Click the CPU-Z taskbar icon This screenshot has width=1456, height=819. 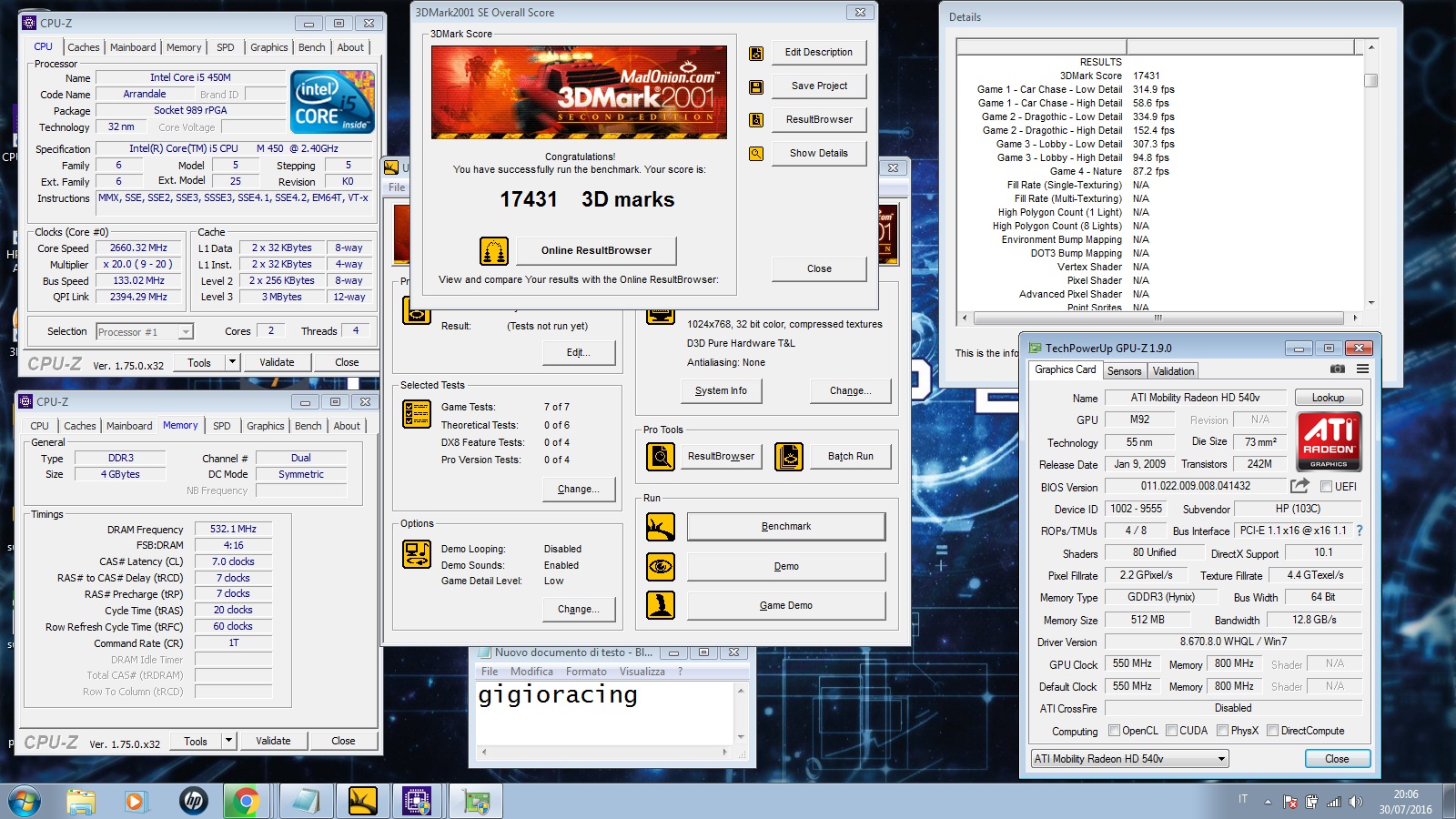pos(417,801)
